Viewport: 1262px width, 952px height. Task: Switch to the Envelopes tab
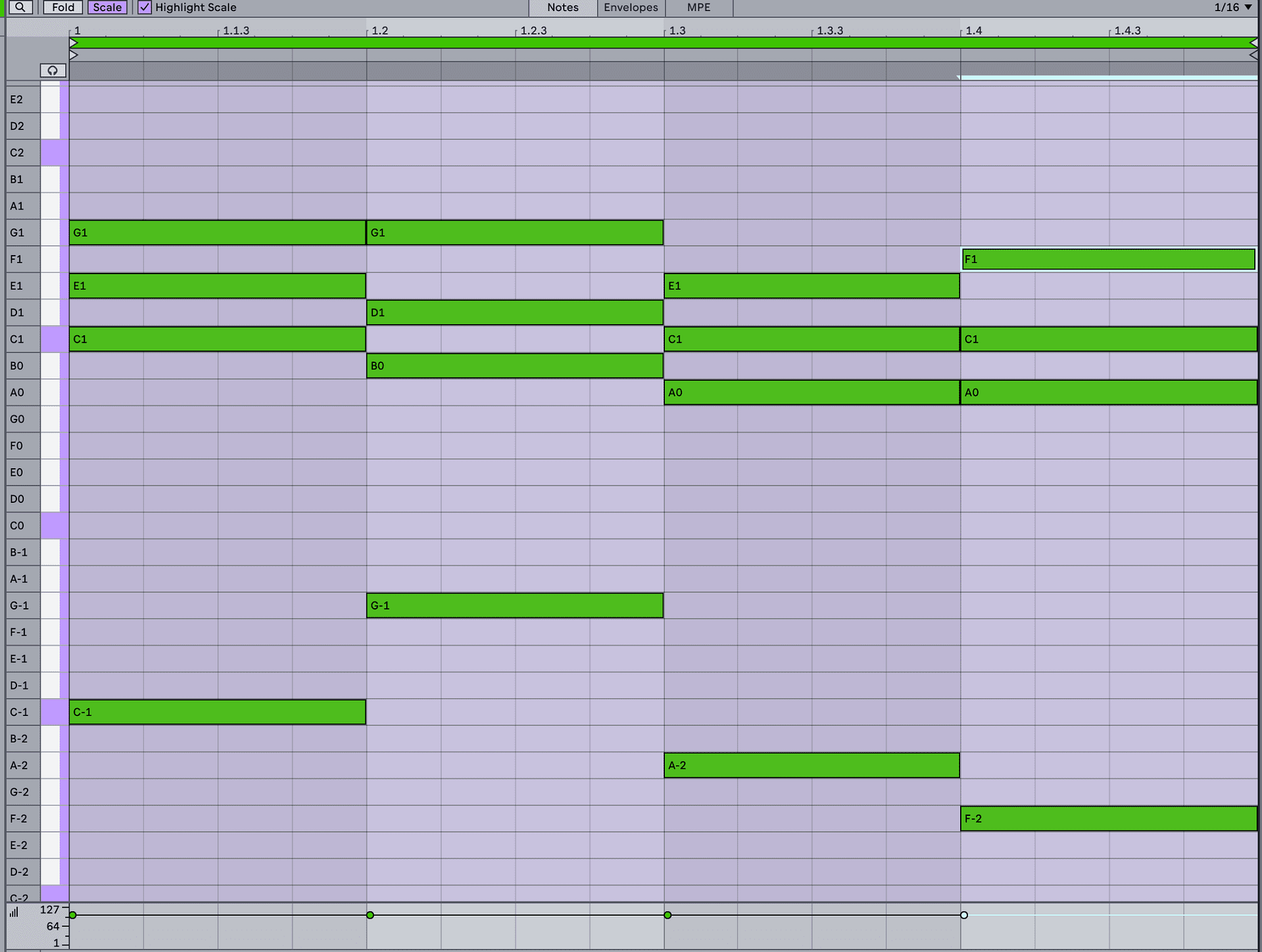click(630, 7)
